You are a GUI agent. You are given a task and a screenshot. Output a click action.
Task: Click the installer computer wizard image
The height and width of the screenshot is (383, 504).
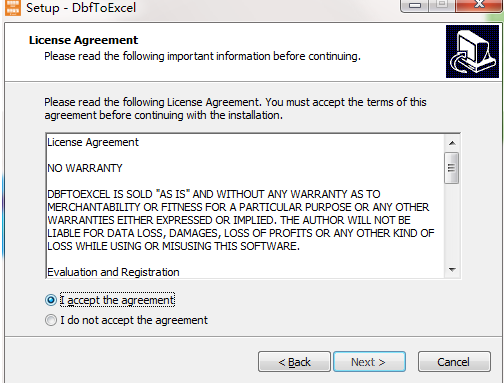pyautogui.click(x=472, y=52)
